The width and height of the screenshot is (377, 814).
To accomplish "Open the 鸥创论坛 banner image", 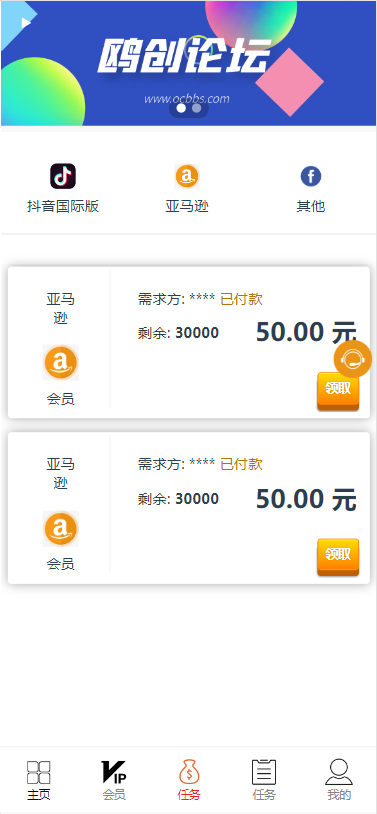I will [188, 63].
